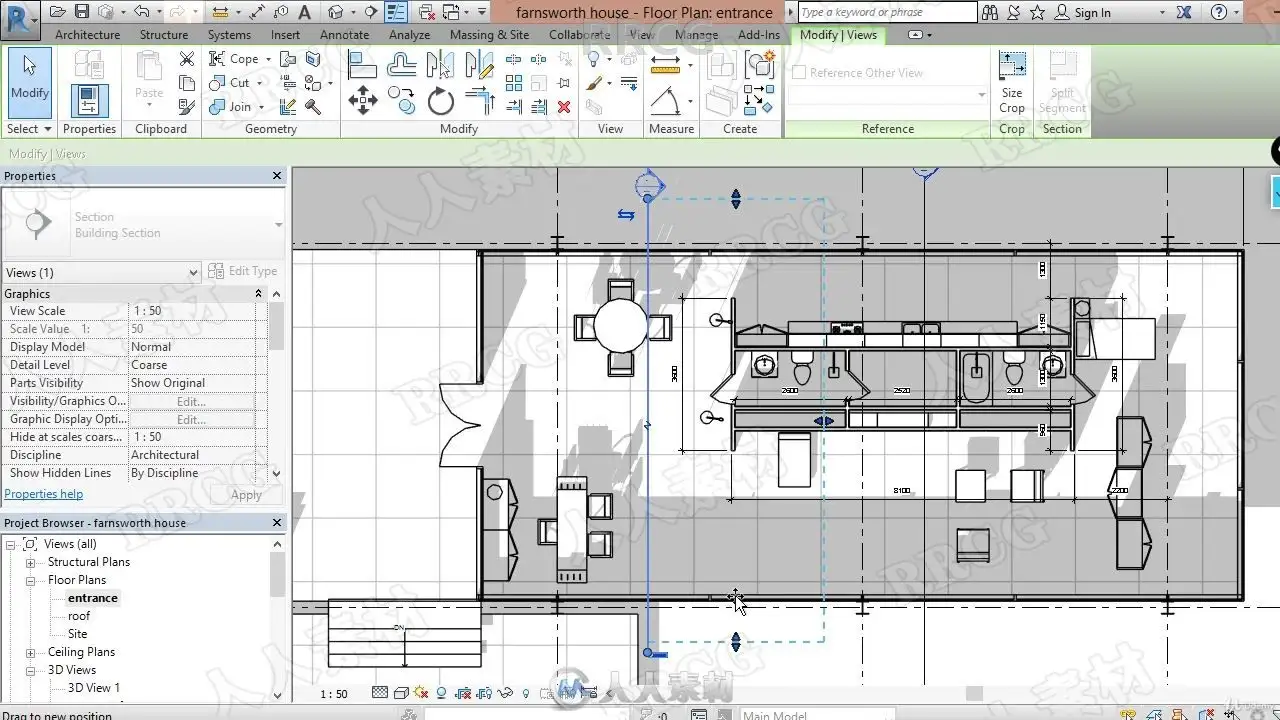1280x720 pixels.
Task: Select the Mirror - Draw Axis tool
Action: point(480,66)
